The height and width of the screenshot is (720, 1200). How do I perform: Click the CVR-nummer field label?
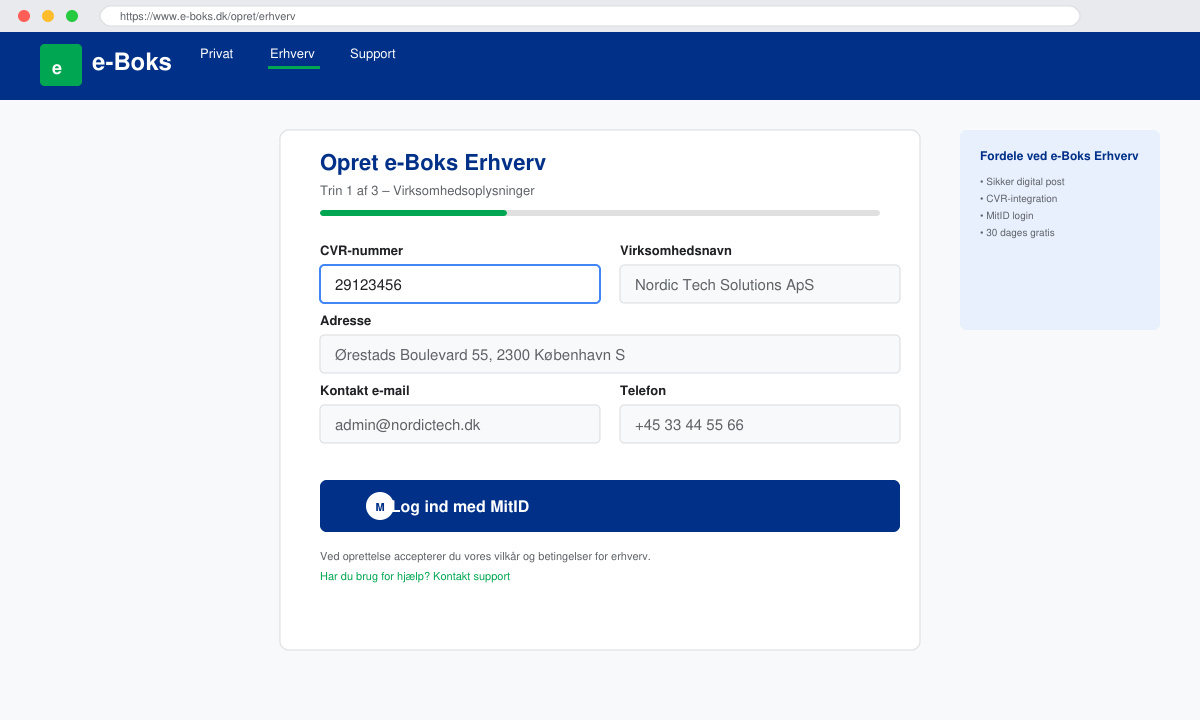point(361,251)
